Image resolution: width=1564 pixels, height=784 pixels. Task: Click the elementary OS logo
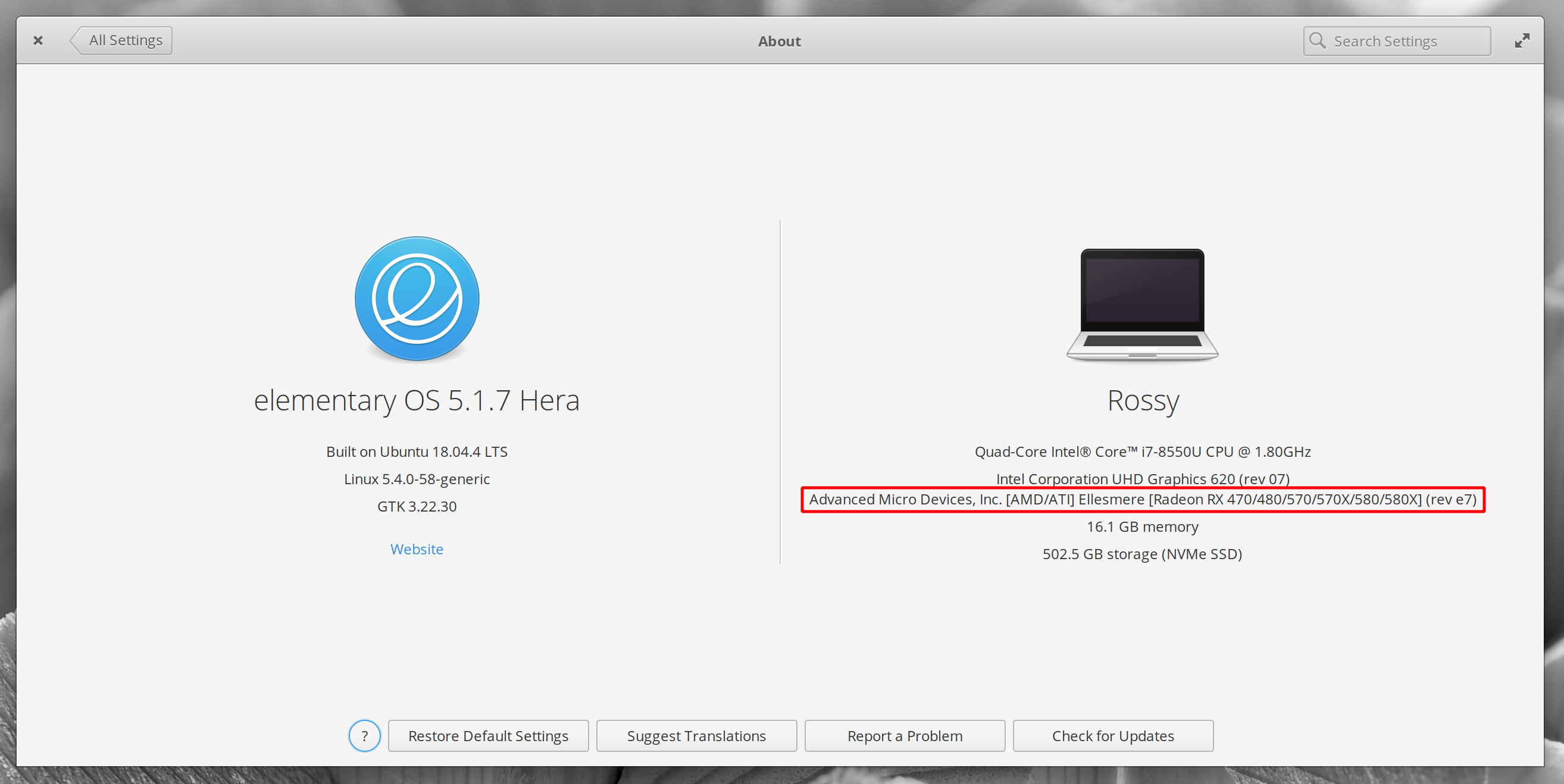click(x=417, y=299)
